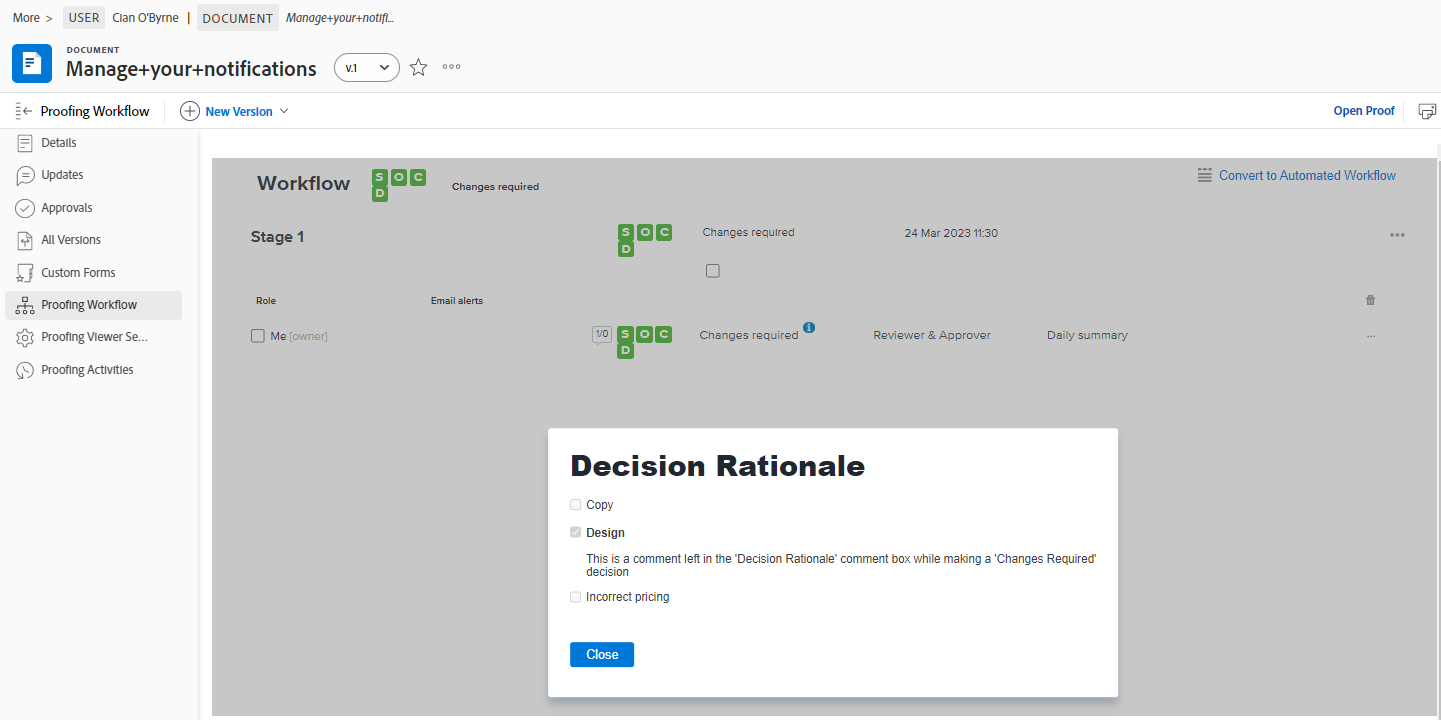Click the Open Proof link
Viewport: 1441px width, 720px height.
(x=1363, y=111)
